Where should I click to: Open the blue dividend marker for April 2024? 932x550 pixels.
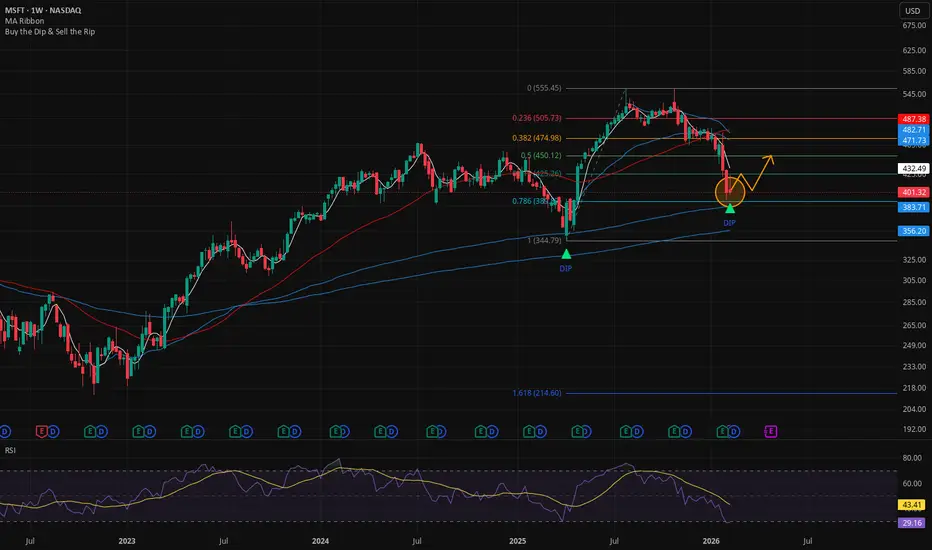coord(392,431)
